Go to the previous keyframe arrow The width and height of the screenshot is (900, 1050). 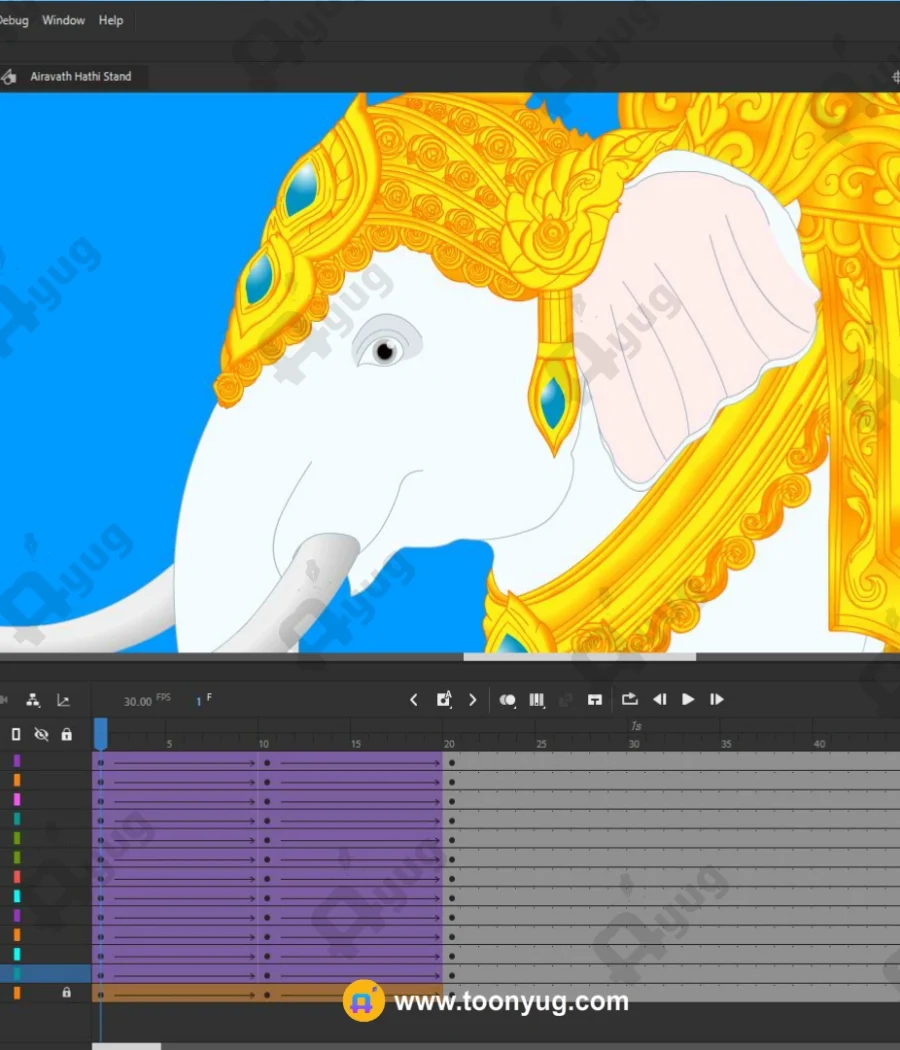point(414,700)
